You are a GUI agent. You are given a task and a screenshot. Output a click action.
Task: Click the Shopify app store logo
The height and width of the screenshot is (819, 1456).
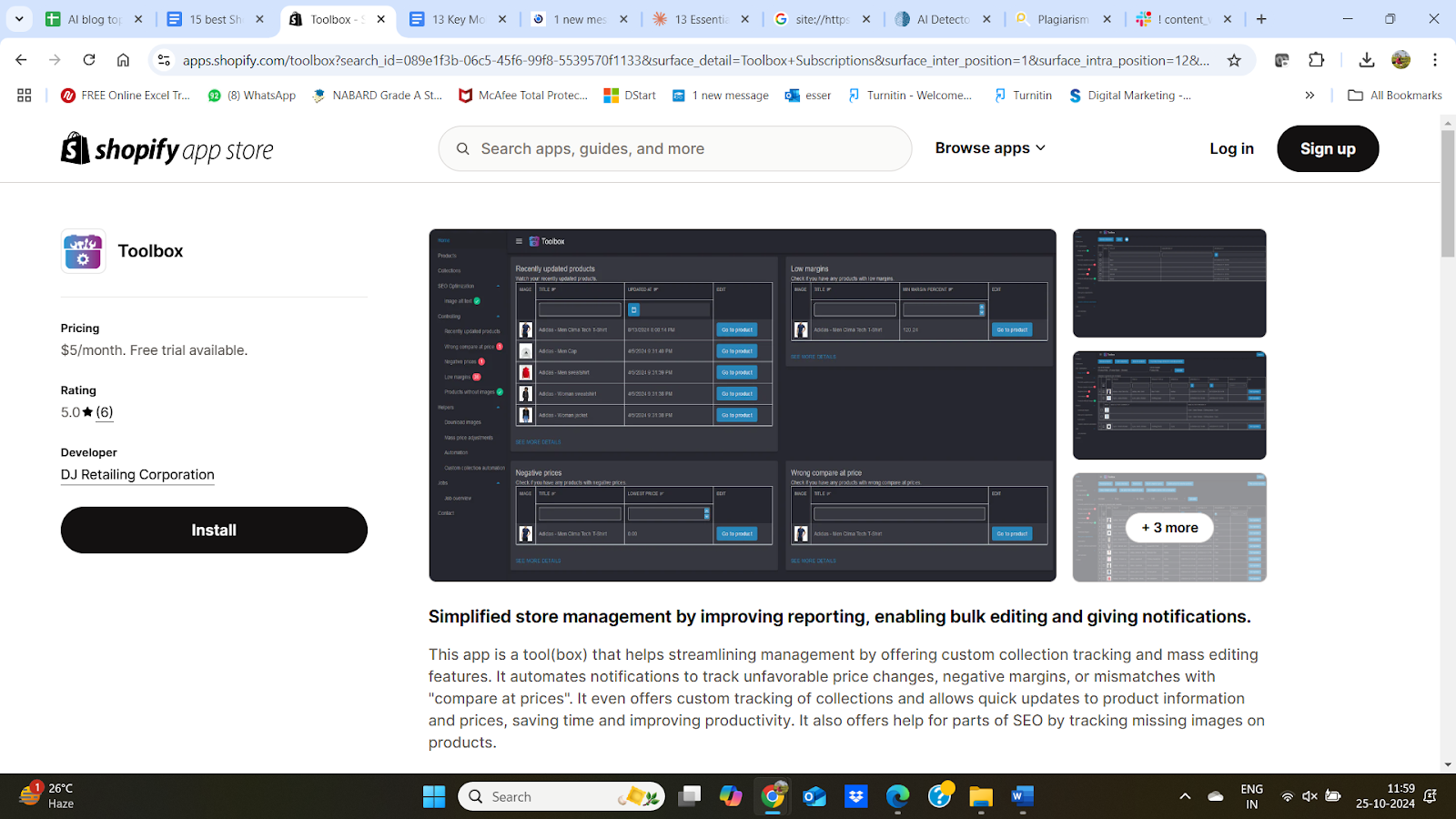[x=167, y=149]
